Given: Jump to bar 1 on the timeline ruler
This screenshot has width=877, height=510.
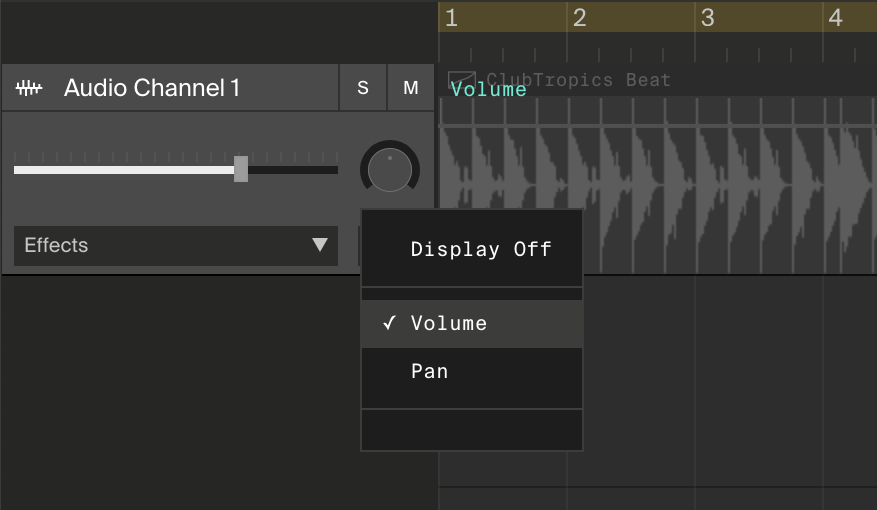Looking at the screenshot, I should click(451, 18).
